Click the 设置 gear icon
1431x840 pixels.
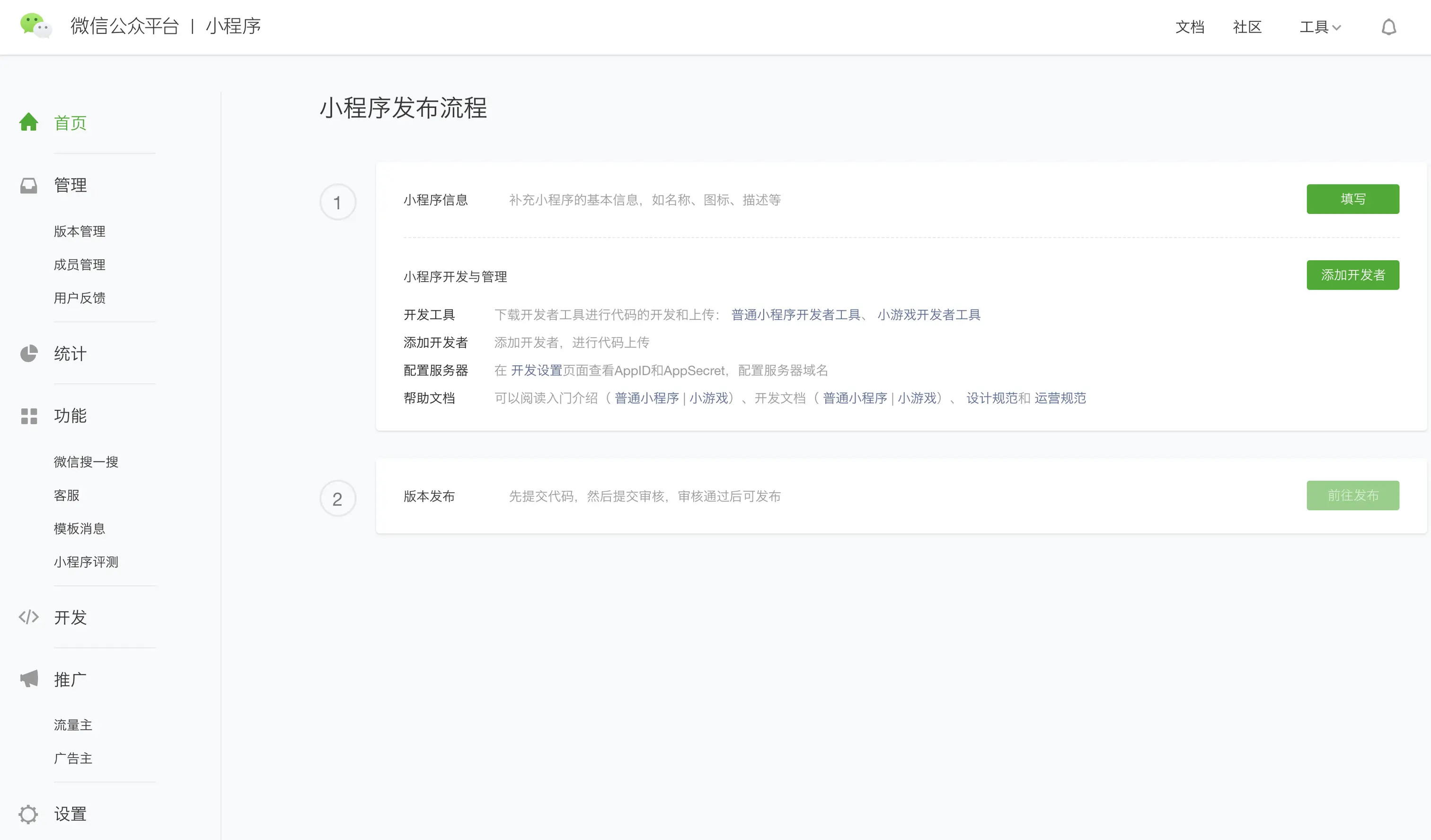(x=29, y=814)
